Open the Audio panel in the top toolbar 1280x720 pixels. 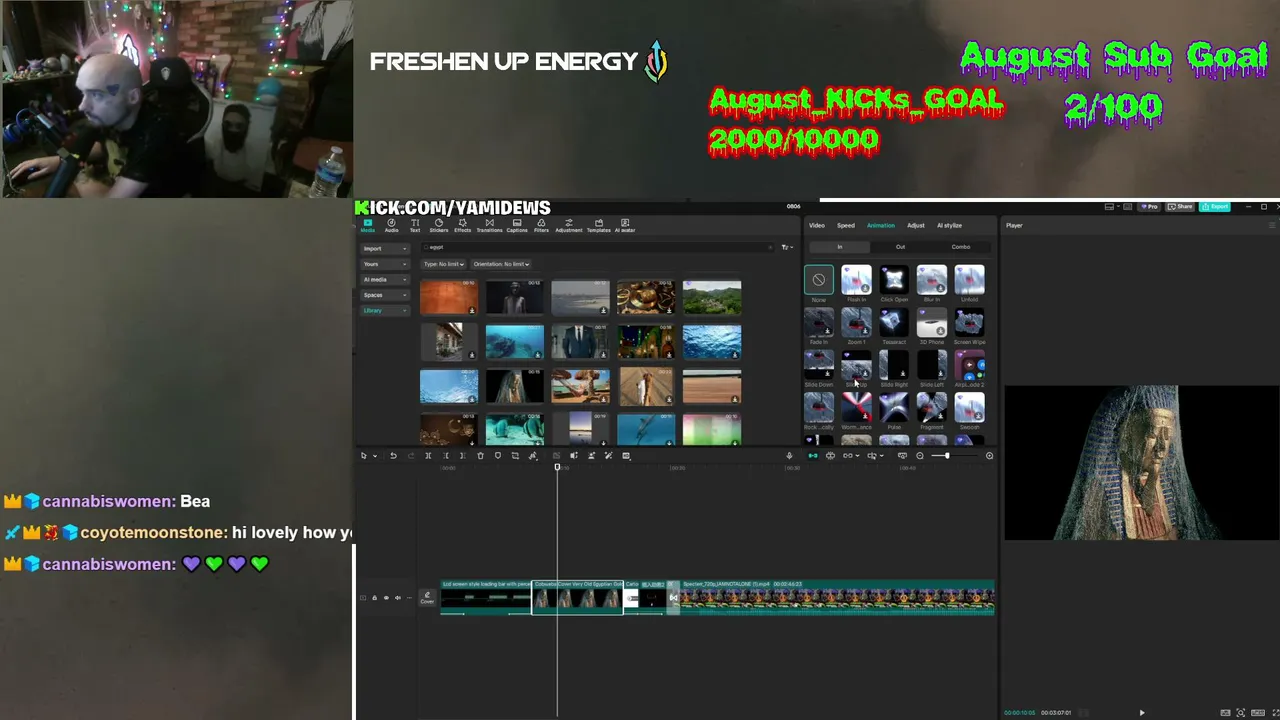pyautogui.click(x=391, y=225)
